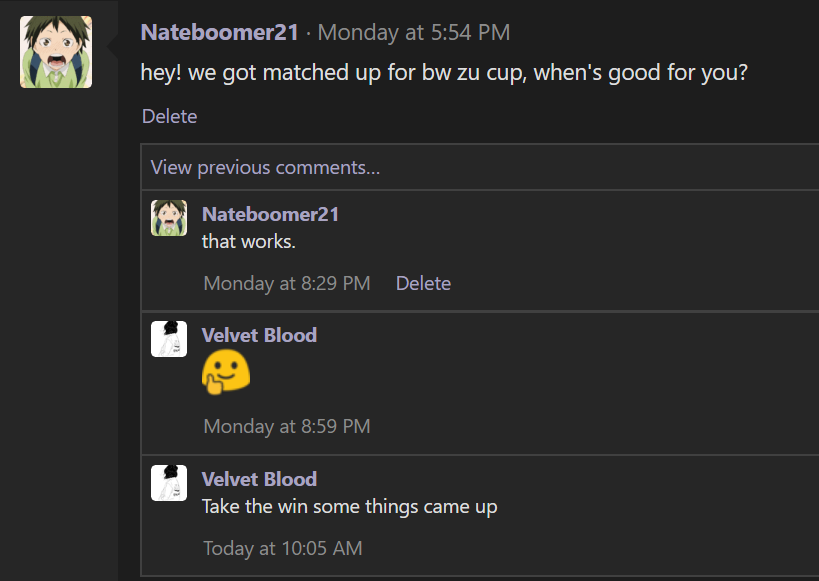The width and height of the screenshot is (819, 581).
Task: Click Nateboomer21 username in post header
Action: coord(219,32)
